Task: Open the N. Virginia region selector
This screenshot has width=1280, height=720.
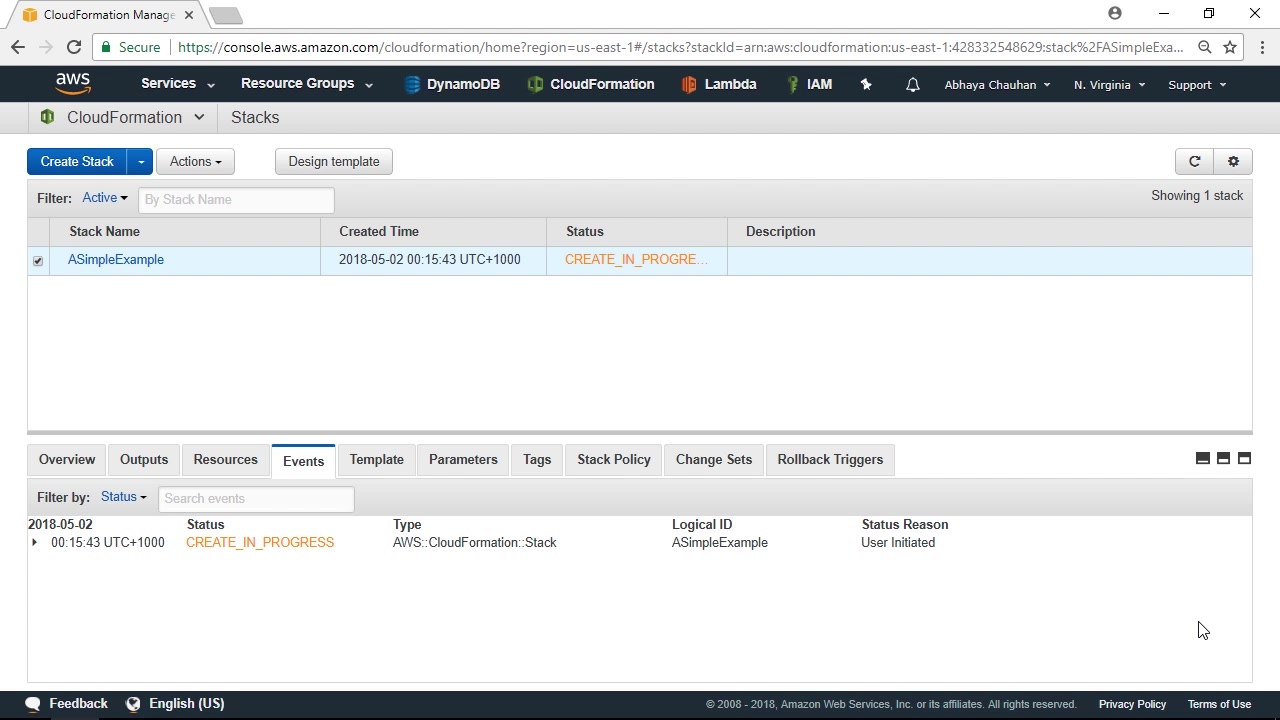Action: [1109, 85]
